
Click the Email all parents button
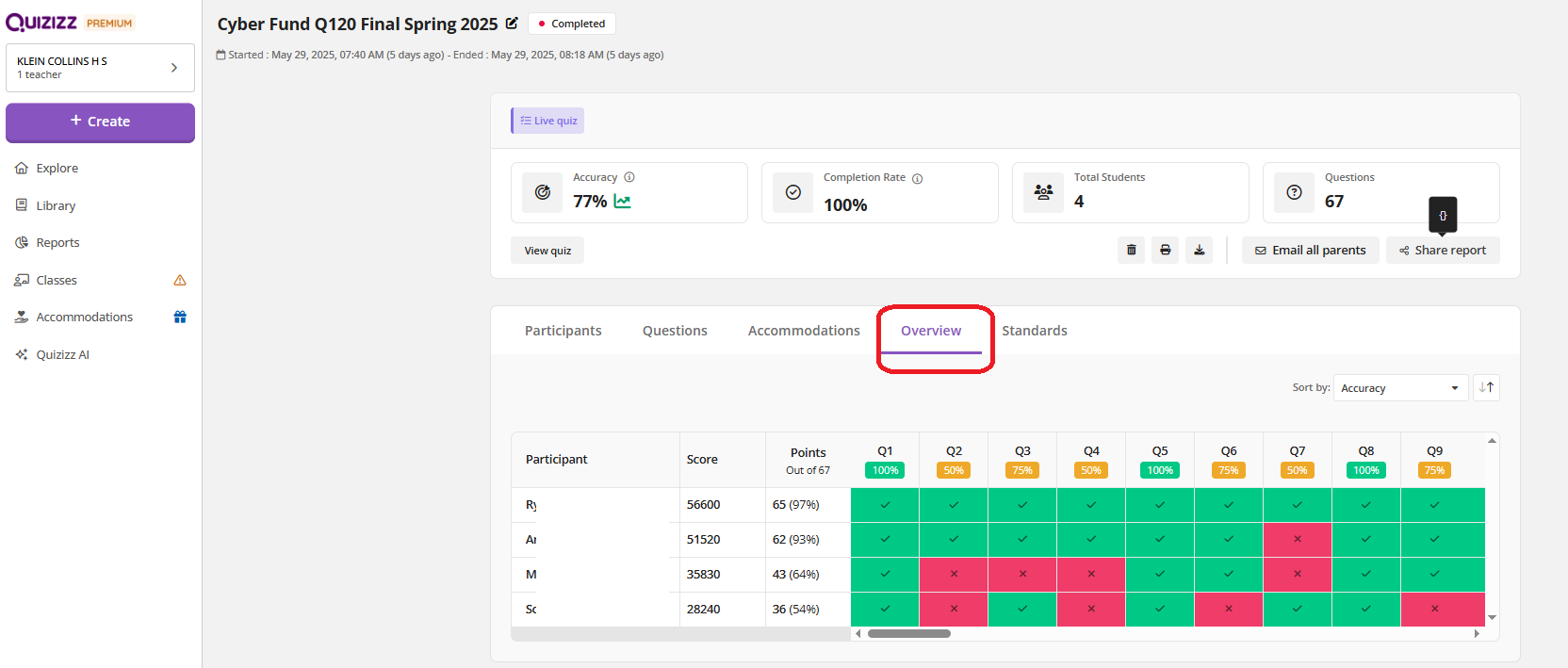click(1310, 251)
